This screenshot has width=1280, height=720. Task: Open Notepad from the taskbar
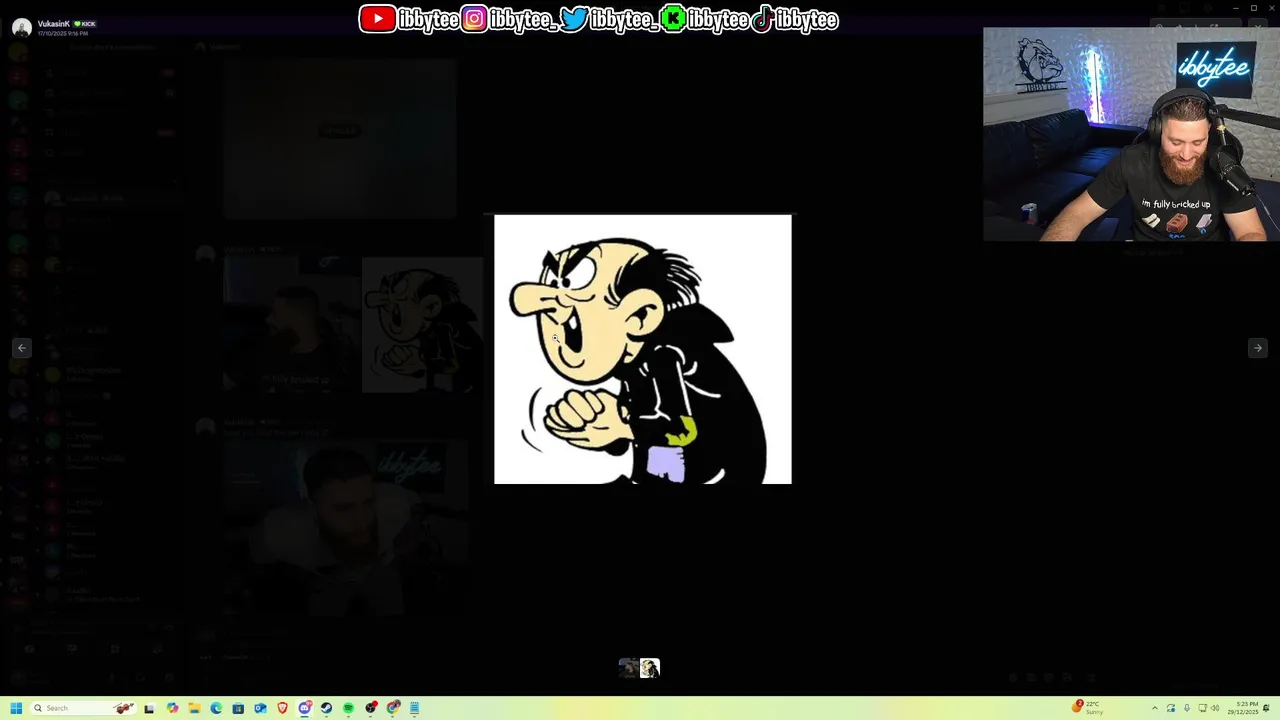point(414,708)
